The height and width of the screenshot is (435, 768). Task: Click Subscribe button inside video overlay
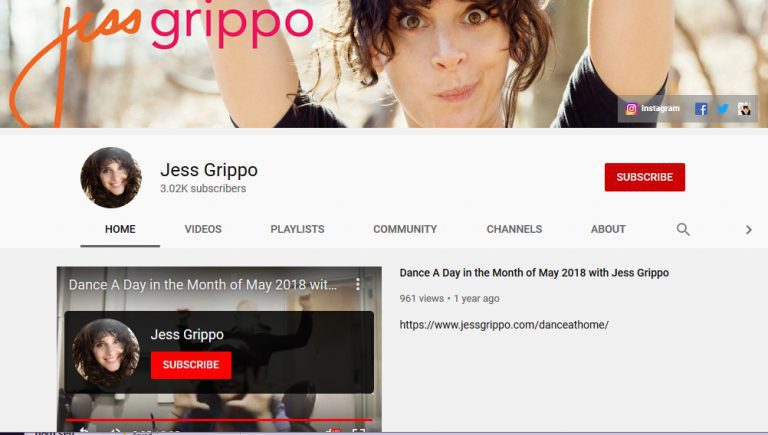tap(191, 365)
